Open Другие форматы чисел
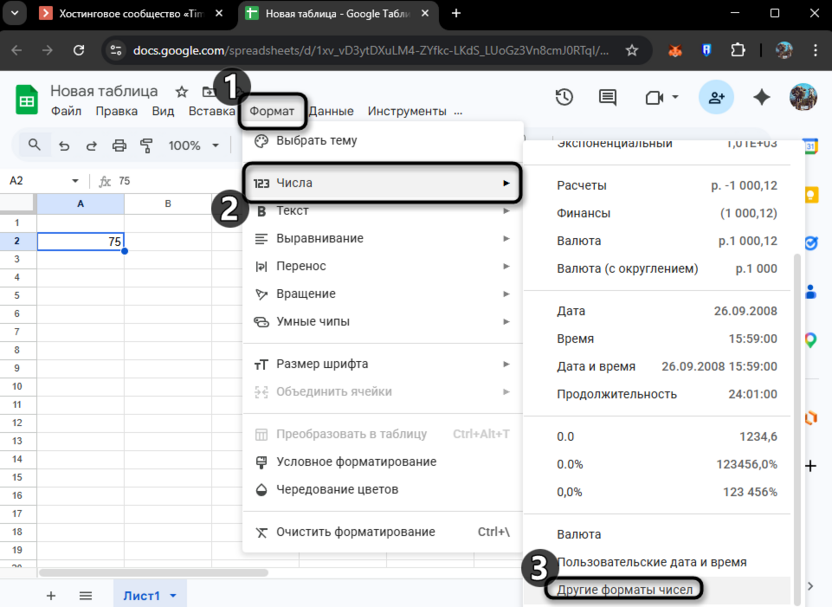This screenshot has width=832, height=607. click(x=657, y=589)
